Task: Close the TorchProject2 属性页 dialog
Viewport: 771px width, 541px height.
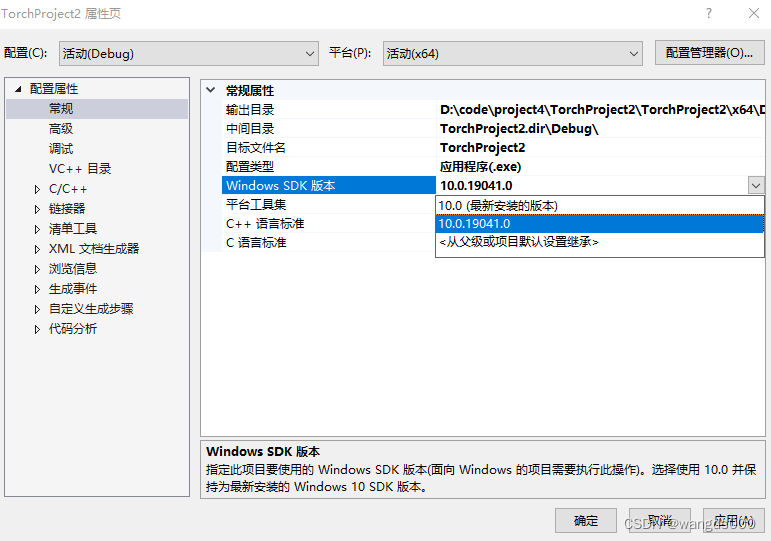Action: coord(754,13)
